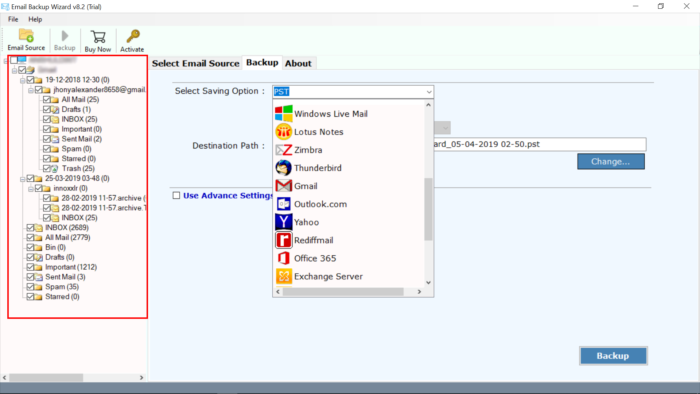Select the Outlook.com icon
The height and width of the screenshot is (394, 700).
(x=283, y=204)
